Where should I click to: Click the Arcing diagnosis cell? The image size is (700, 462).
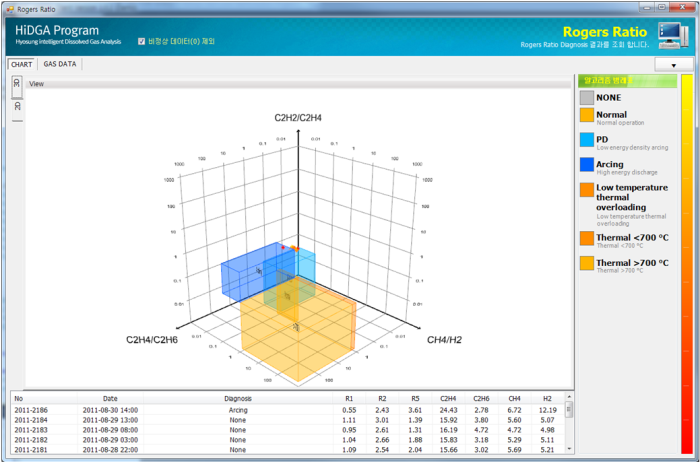[x=238, y=410]
